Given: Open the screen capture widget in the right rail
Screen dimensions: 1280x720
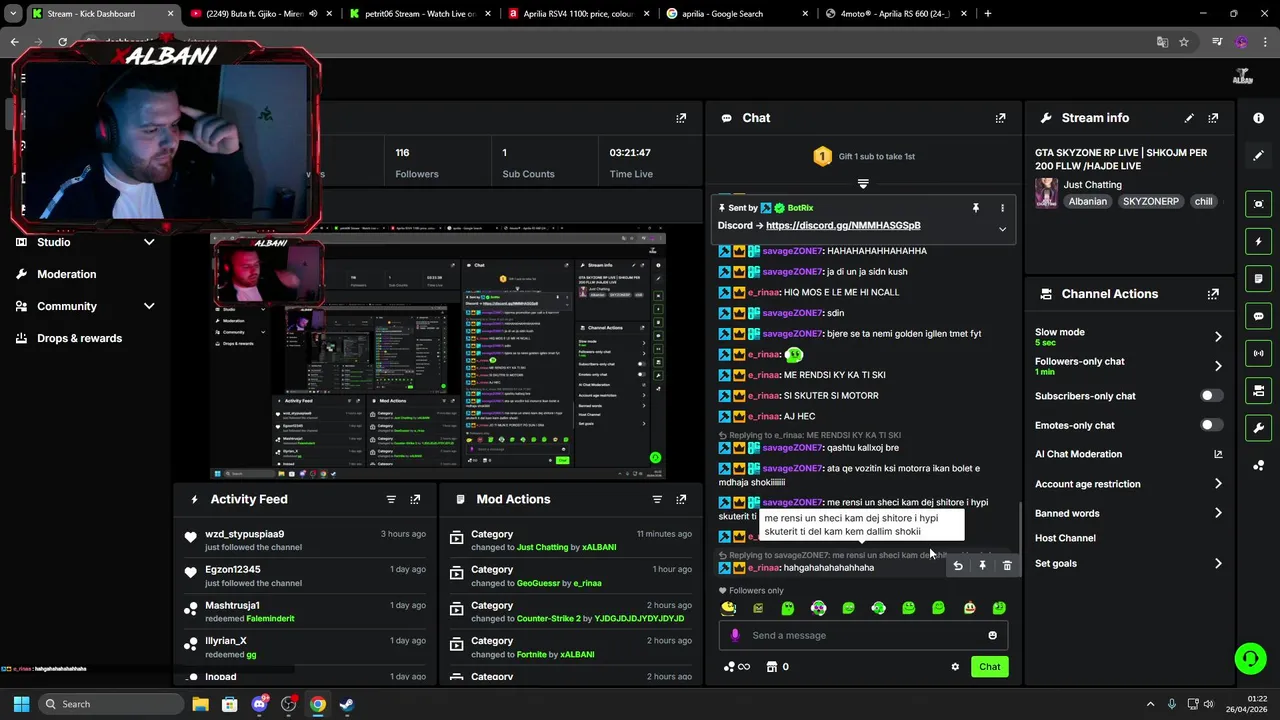Looking at the screenshot, I should click(1258, 204).
